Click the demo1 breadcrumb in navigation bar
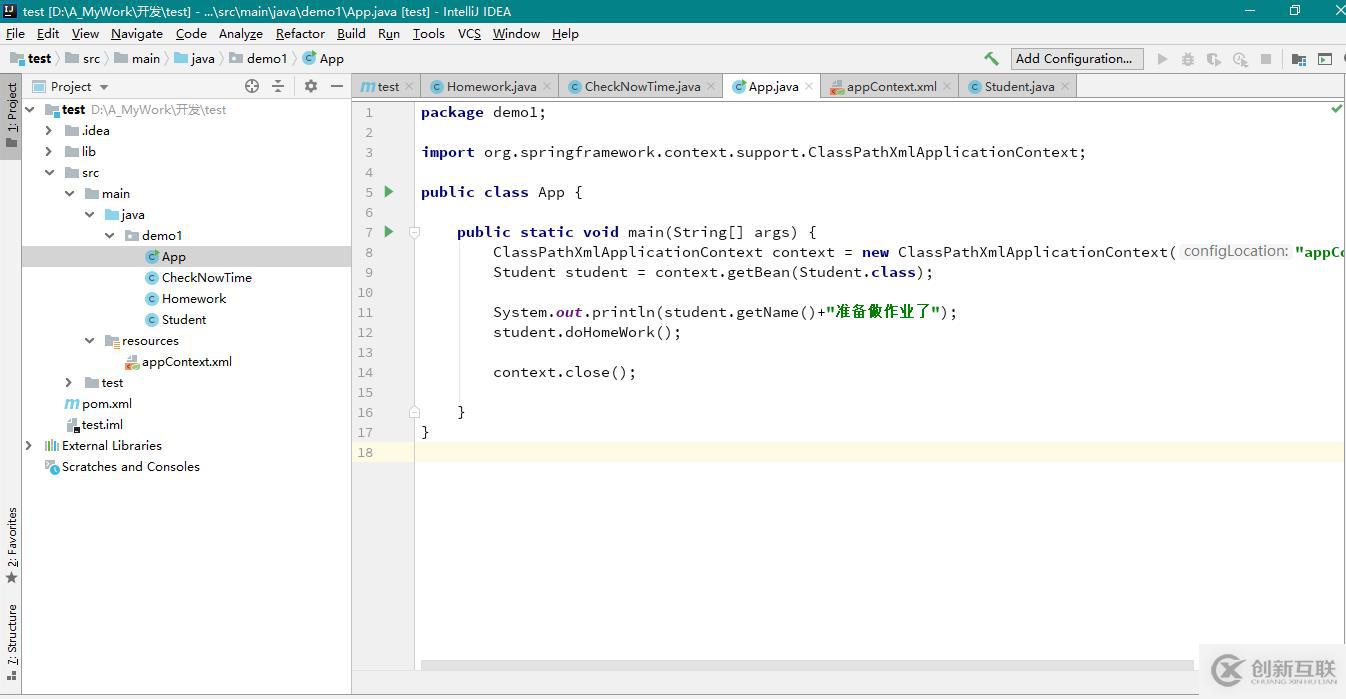The height and width of the screenshot is (699, 1346). click(266, 59)
